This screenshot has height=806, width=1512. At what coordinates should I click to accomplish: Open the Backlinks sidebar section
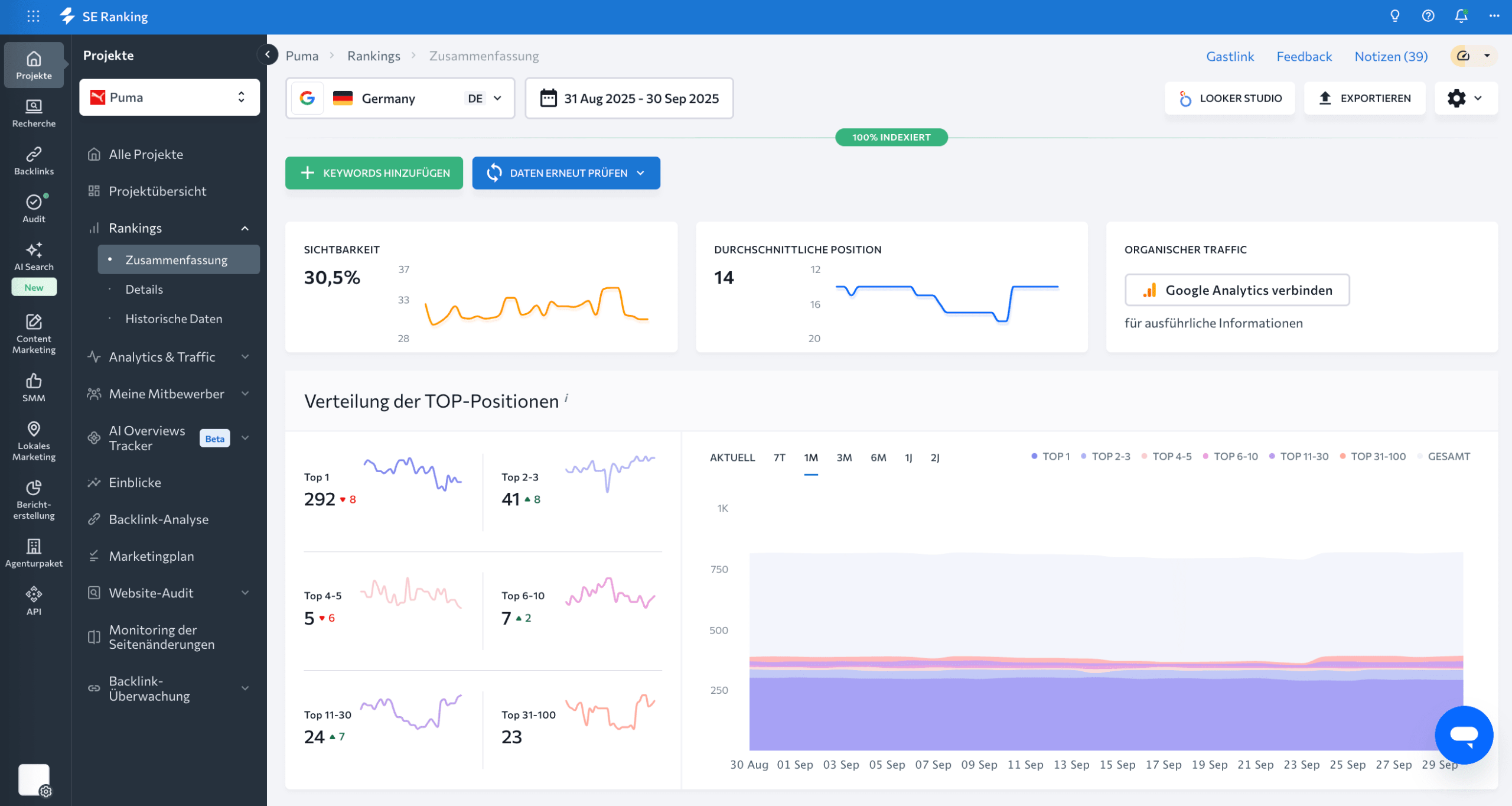[34, 161]
